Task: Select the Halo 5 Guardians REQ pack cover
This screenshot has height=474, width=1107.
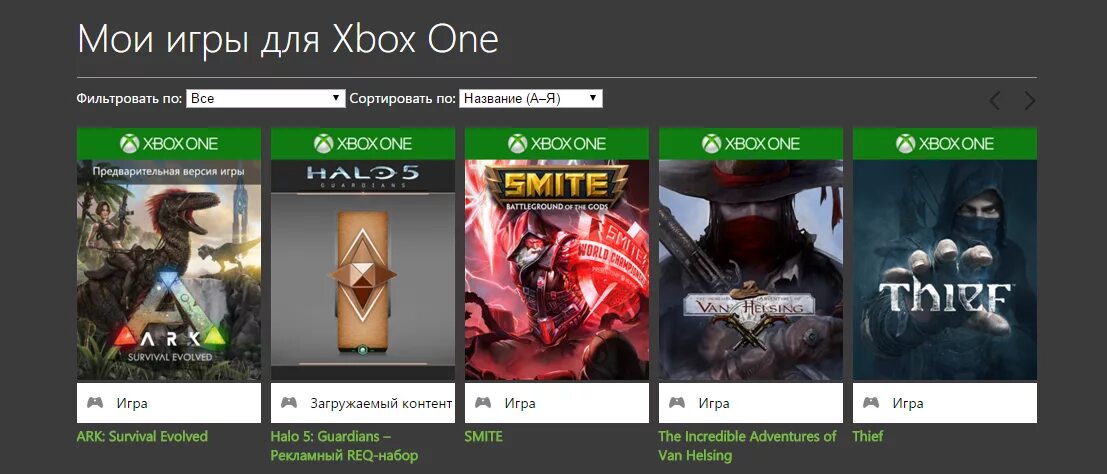Action: coord(363,270)
